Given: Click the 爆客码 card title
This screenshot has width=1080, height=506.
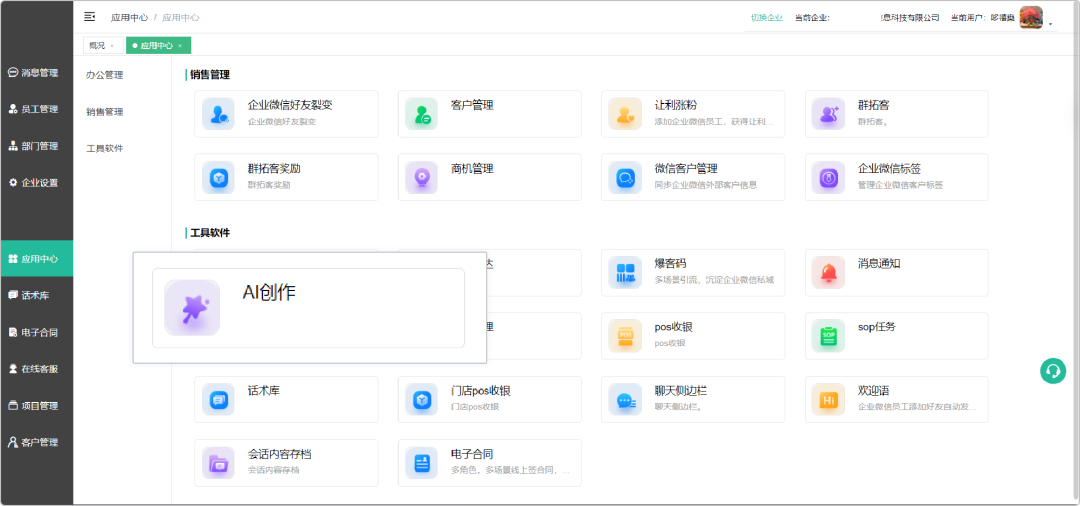Looking at the screenshot, I should [670, 264].
